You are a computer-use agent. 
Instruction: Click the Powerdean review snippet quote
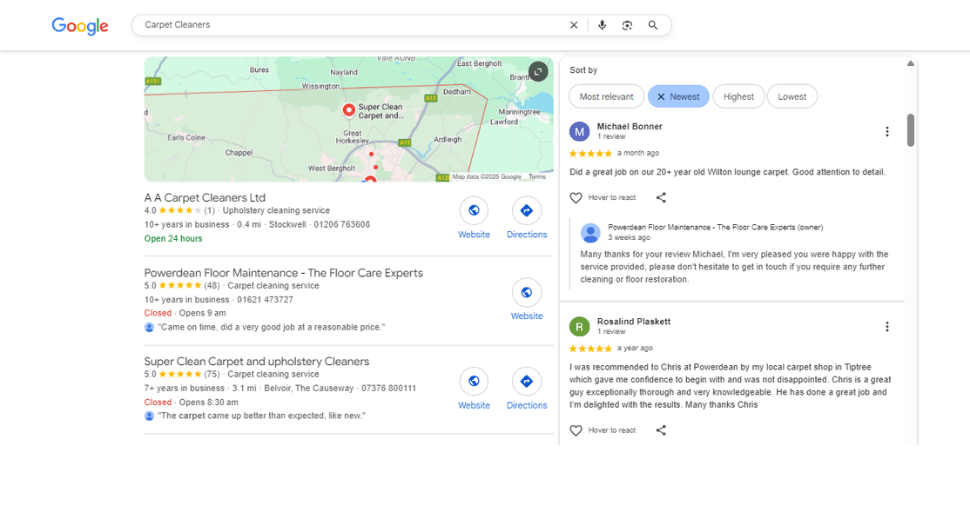click(x=272, y=327)
